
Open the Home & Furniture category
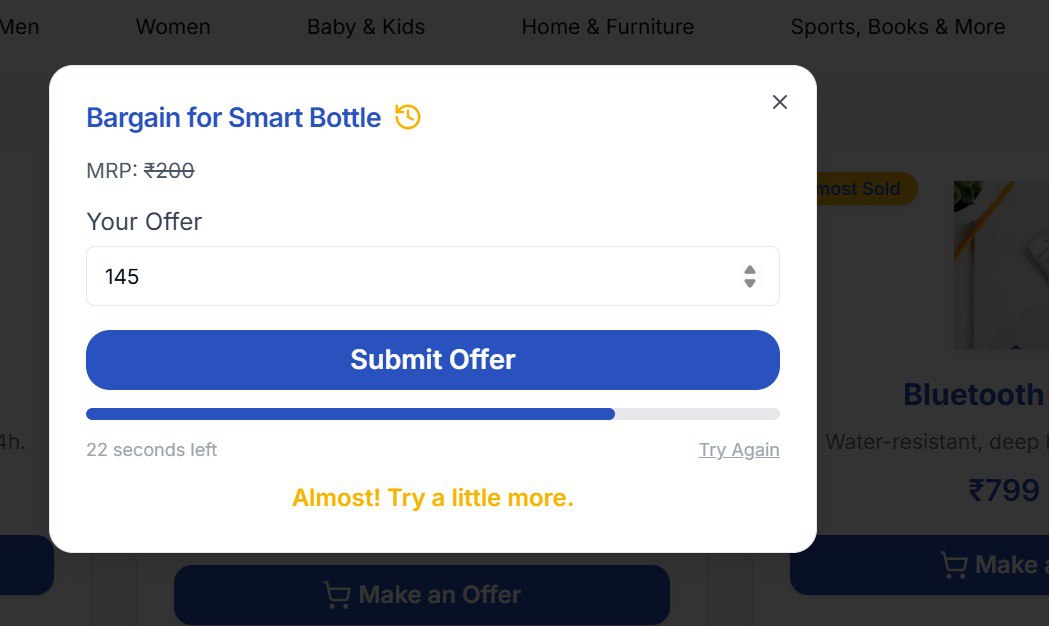(607, 27)
